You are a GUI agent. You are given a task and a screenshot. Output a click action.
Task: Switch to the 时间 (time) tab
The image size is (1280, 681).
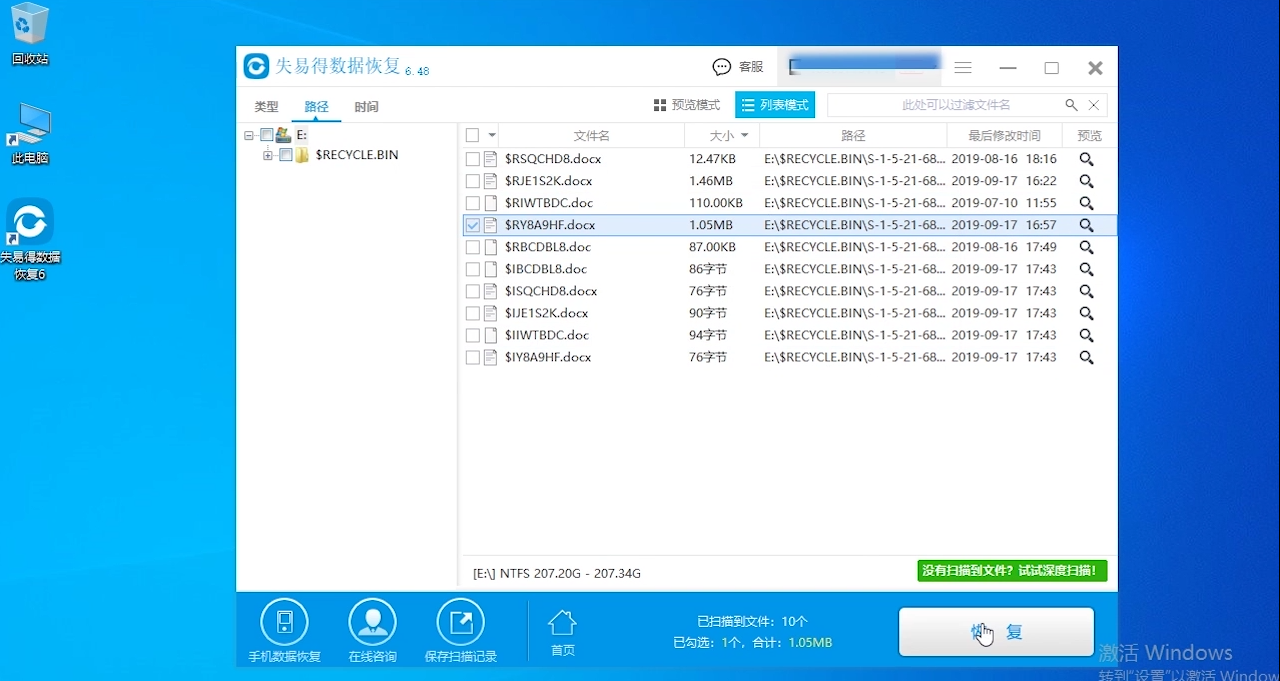click(x=366, y=107)
